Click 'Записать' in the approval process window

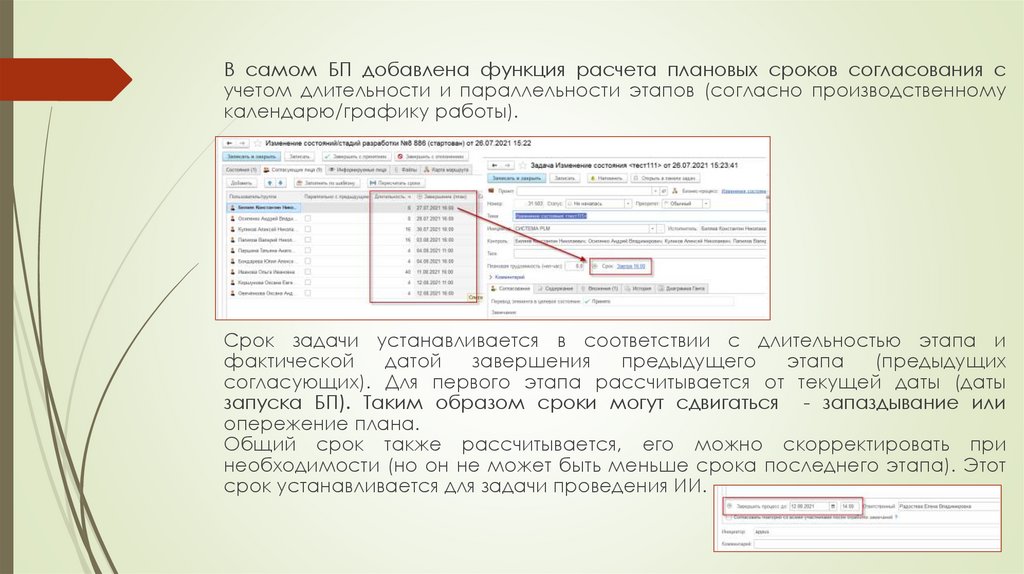pyautogui.click(x=300, y=157)
